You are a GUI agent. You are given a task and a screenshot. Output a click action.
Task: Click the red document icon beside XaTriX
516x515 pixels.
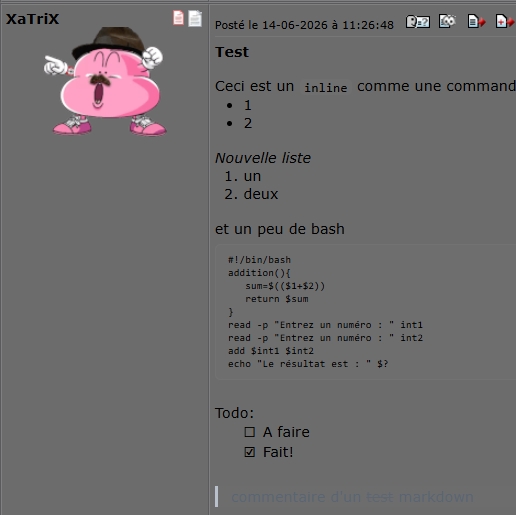click(x=178, y=18)
